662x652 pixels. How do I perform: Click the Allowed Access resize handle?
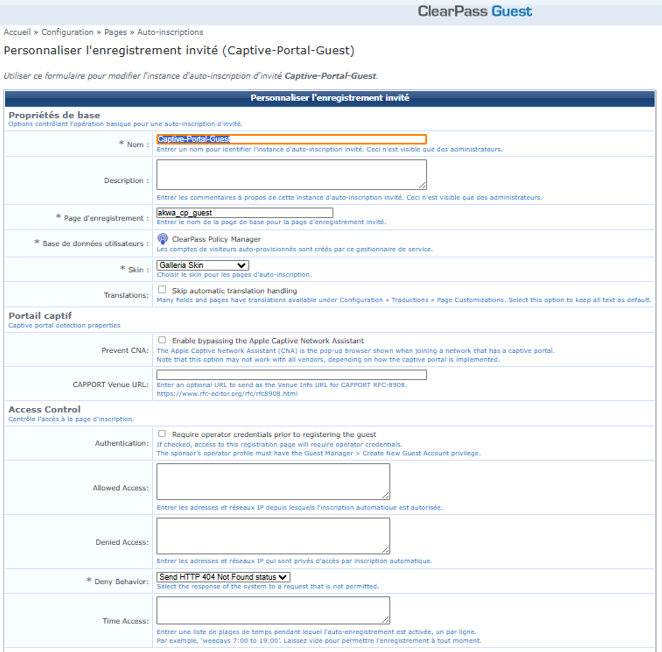tap(386, 496)
